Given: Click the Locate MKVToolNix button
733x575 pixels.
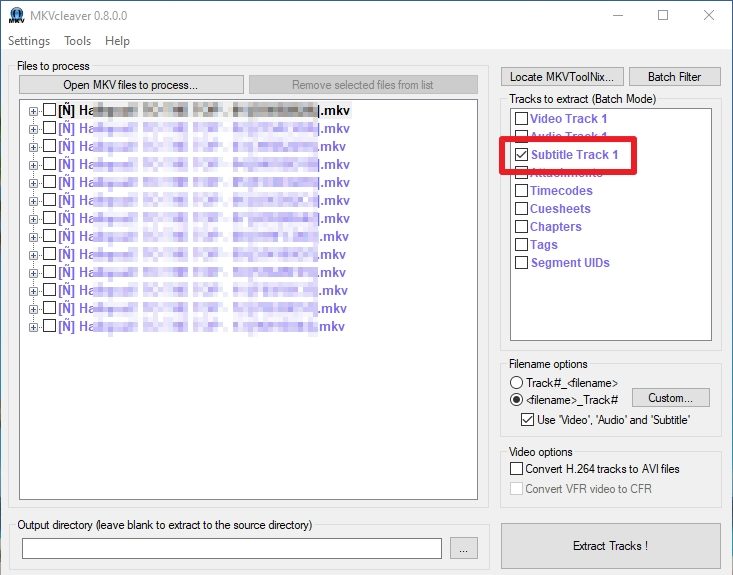Looking at the screenshot, I should pyautogui.click(x=562, y=77).
